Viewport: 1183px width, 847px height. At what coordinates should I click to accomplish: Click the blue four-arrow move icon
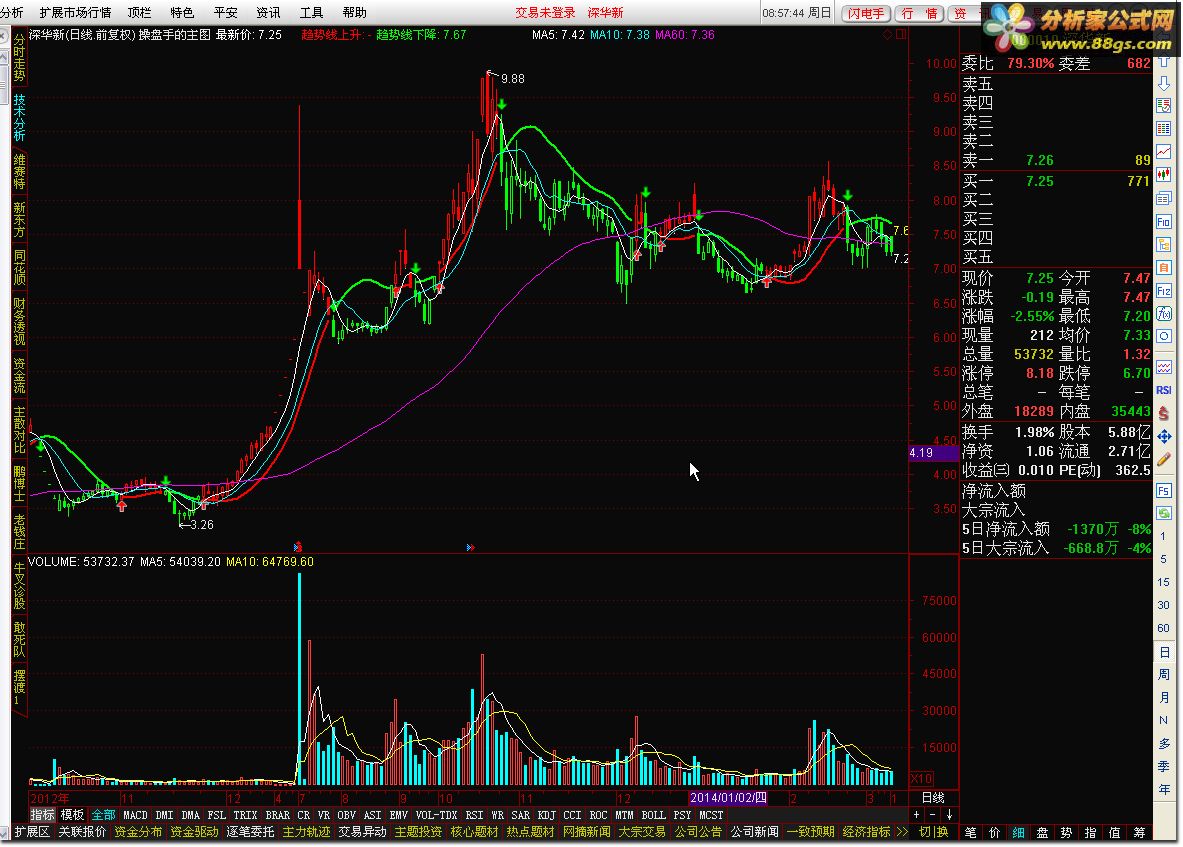[x=1163, y=437]
